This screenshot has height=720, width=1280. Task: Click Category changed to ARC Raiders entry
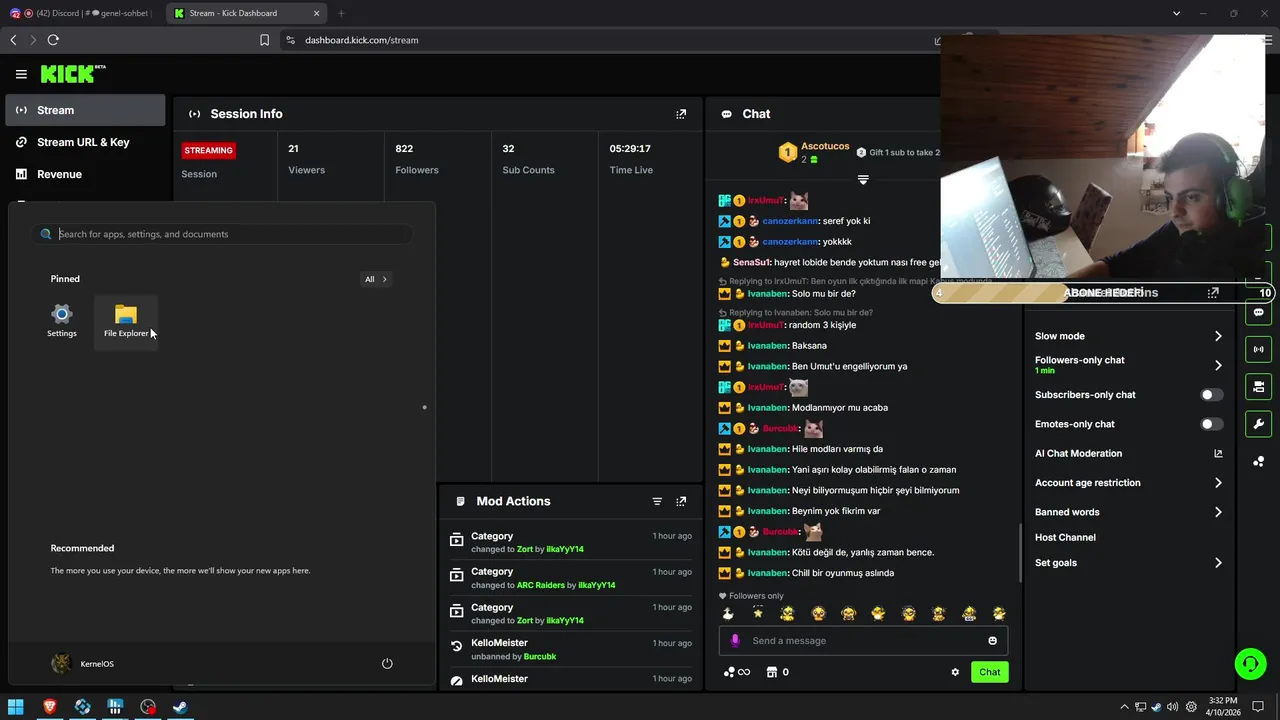tap(570, 578)
